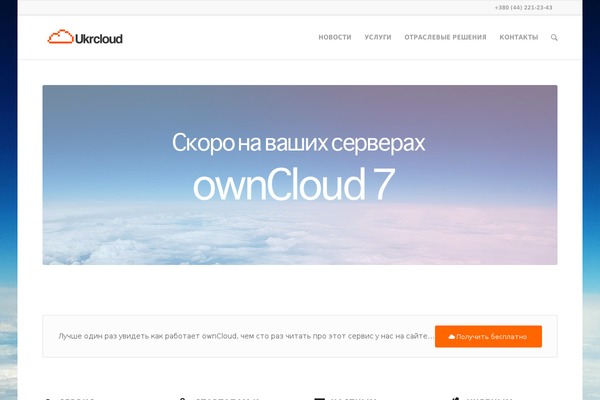Open the Отраслевые решения menu item
This screenshot has width=600, height=400.
point(445,37)
